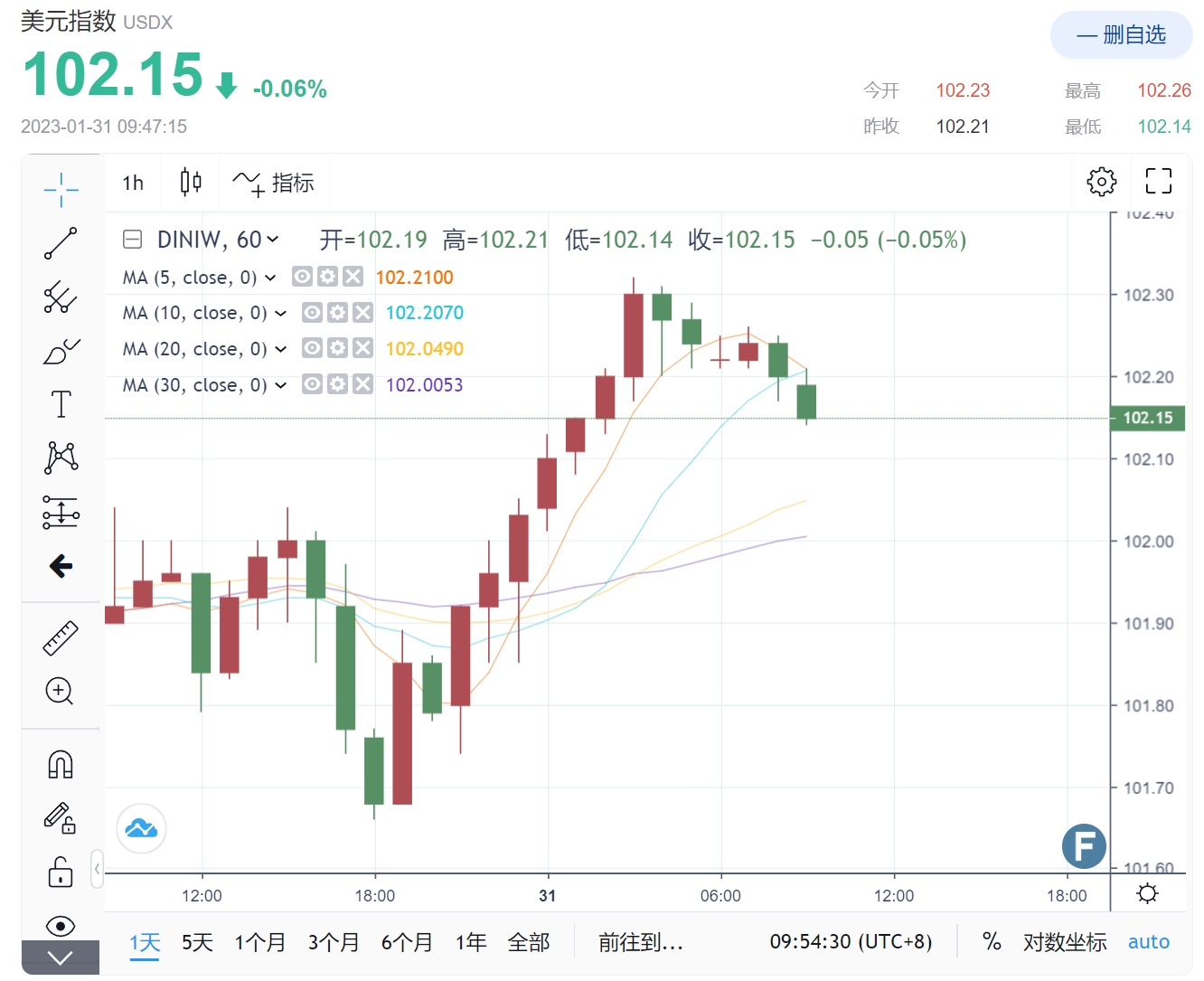
Task: Click the 102.15 current price label
Action: (x=1147, y=418)
